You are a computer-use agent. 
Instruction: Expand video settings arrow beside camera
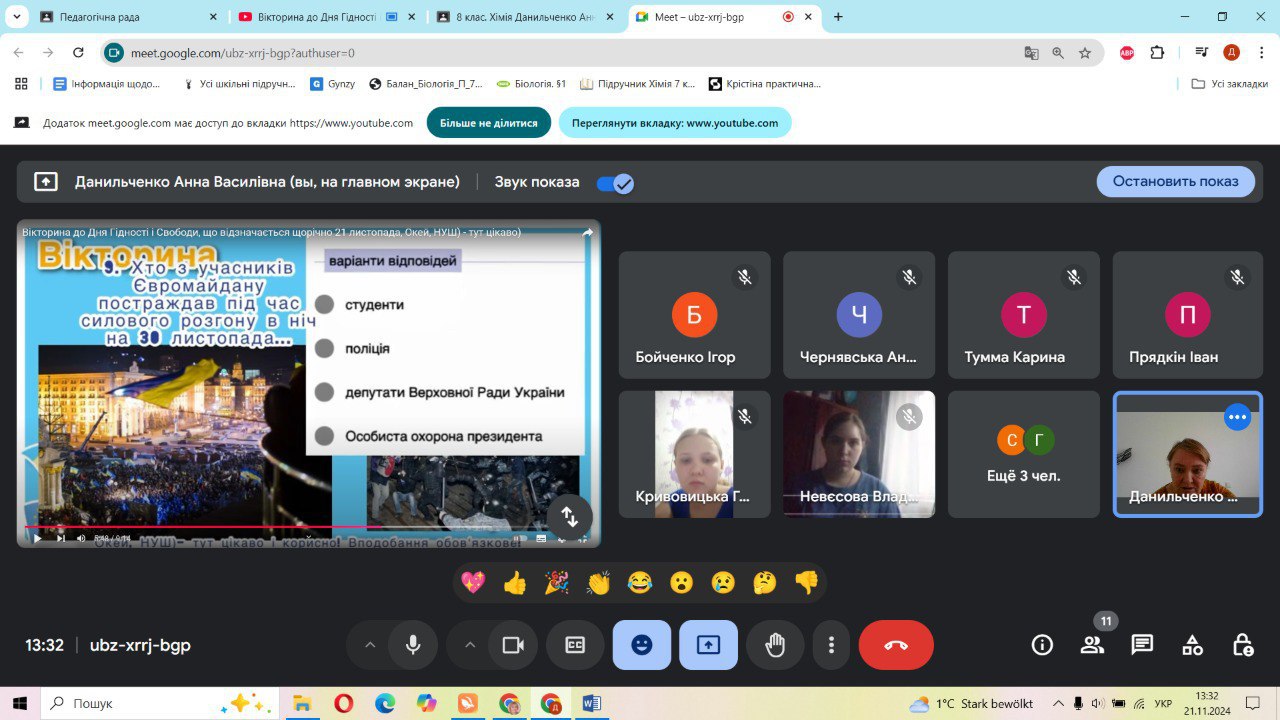tap(470, 645)
